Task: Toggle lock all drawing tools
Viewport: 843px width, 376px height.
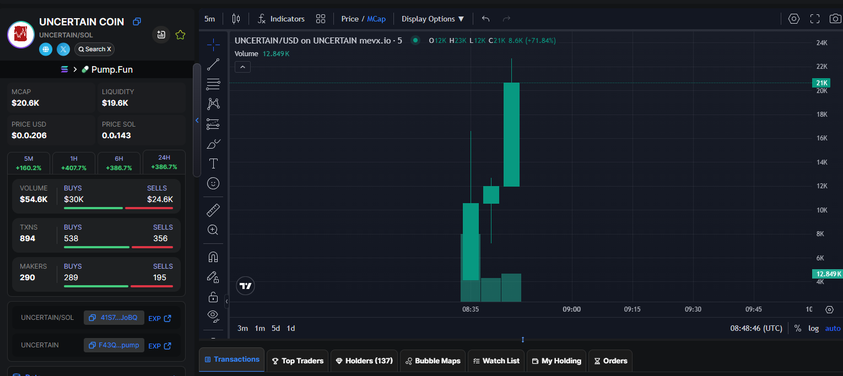Action: pos(213,296)
